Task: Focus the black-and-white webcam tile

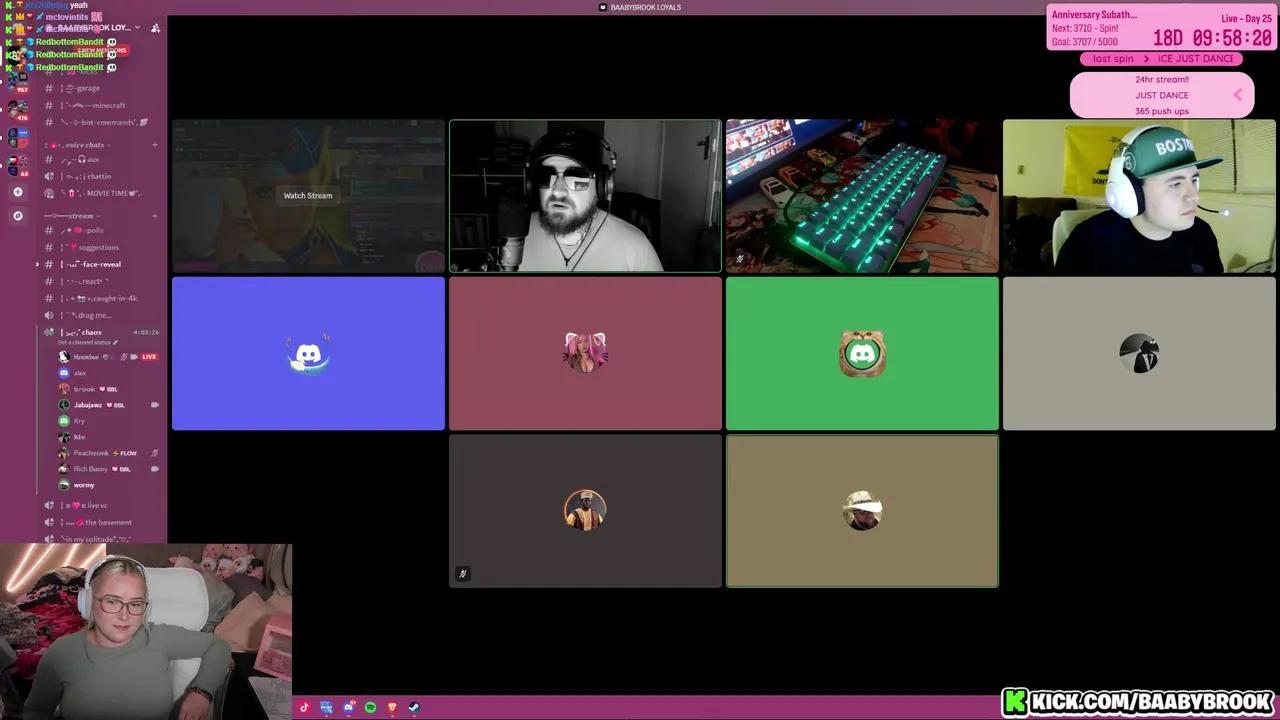Action: (x=585, y=196)
